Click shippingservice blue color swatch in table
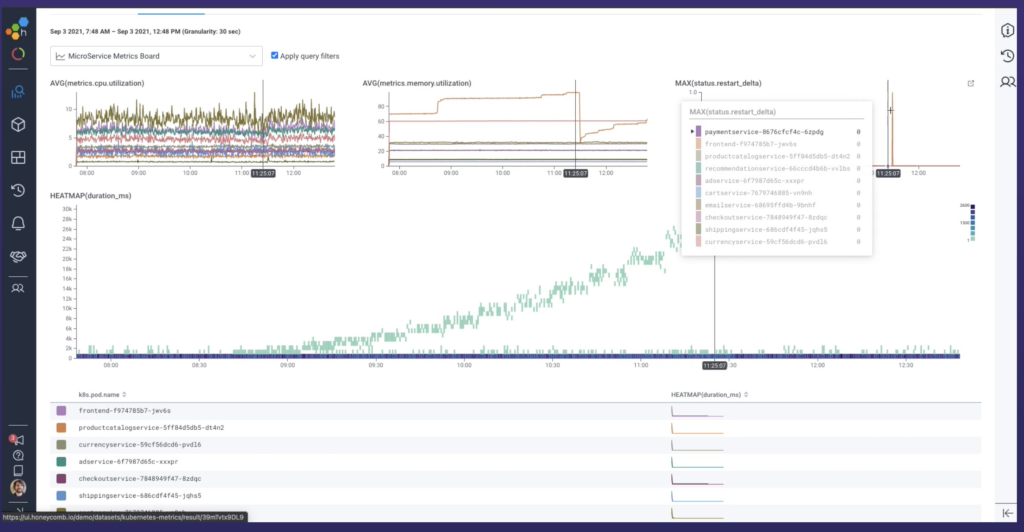The image size is (1024, 532). tap(61, 495)
